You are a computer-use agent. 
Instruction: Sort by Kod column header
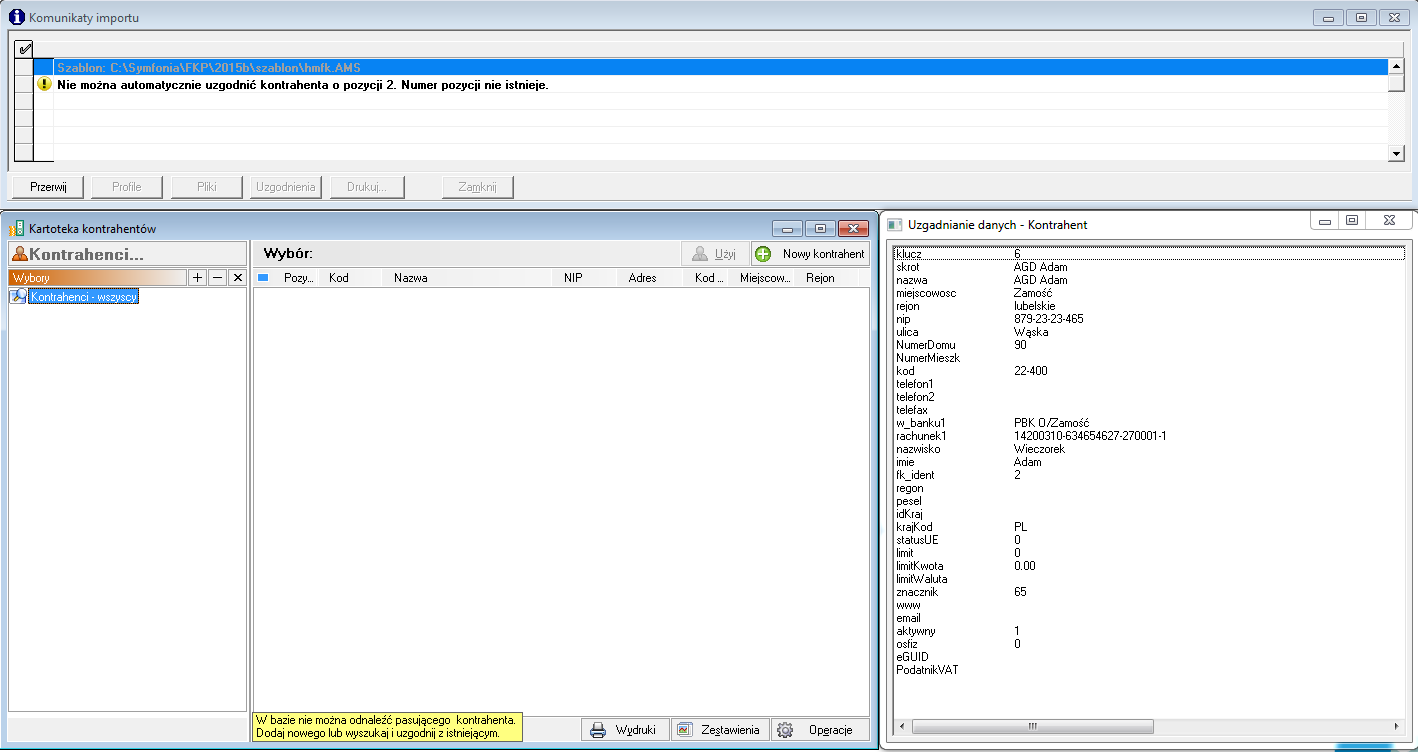(x=350, y=278)
